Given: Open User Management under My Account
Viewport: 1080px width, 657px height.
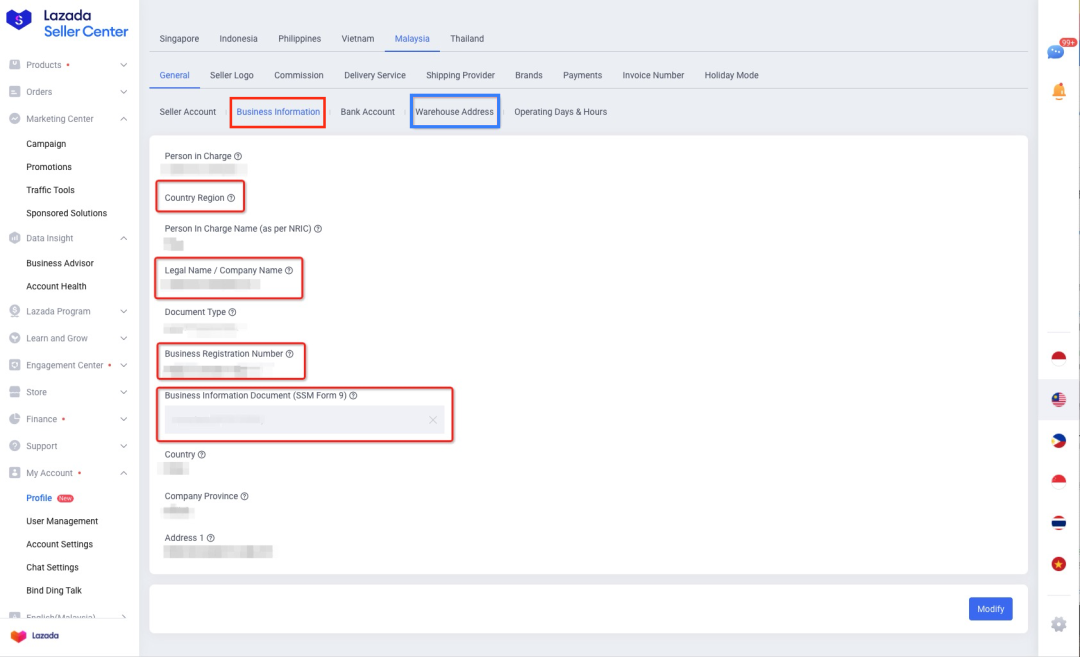Looking at the screenshot, I should click(x=62, y=521).
